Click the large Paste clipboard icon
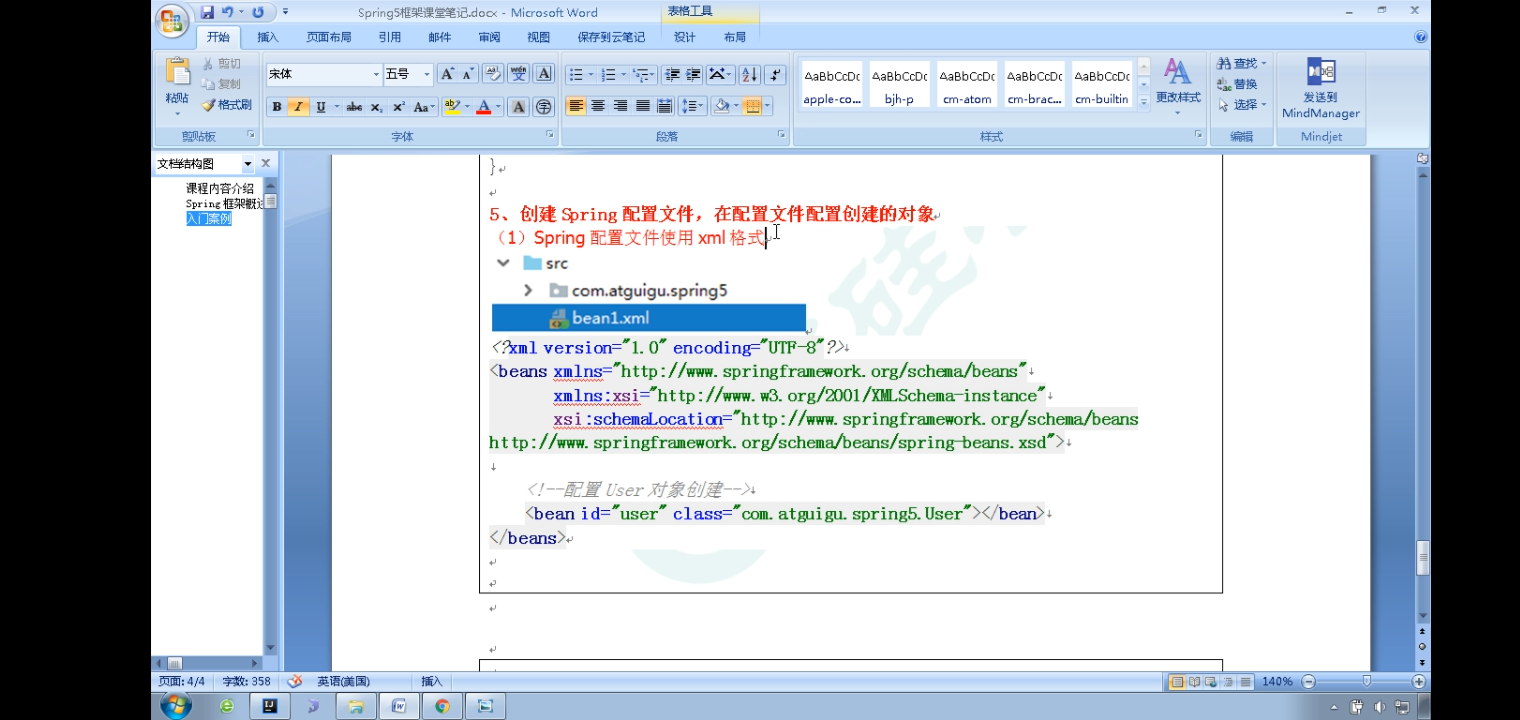Viewport: 1520px width, 720px height. click(177, 72)
